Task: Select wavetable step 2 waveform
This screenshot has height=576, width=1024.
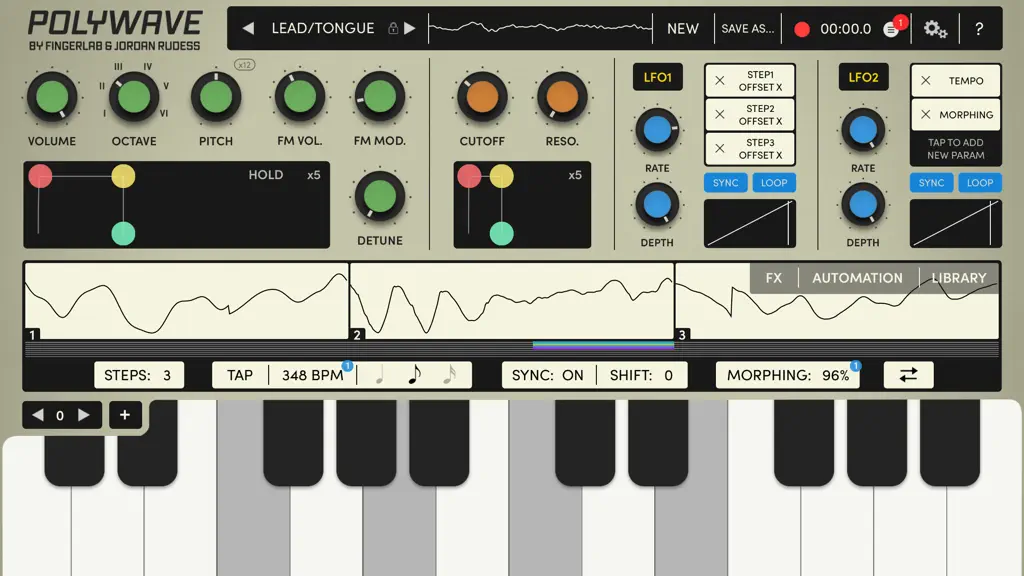Action: click(x=512, y=301)
